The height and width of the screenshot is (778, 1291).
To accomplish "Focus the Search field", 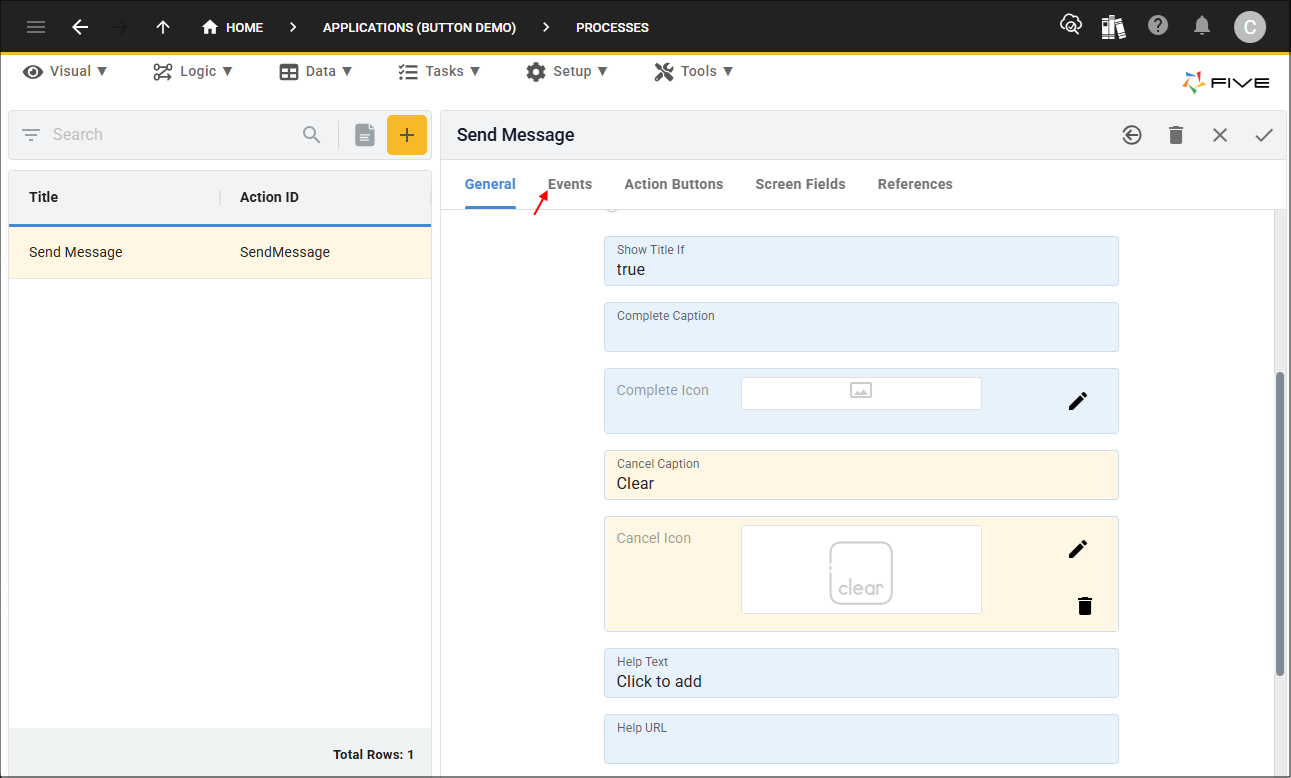I will (170, 134).
